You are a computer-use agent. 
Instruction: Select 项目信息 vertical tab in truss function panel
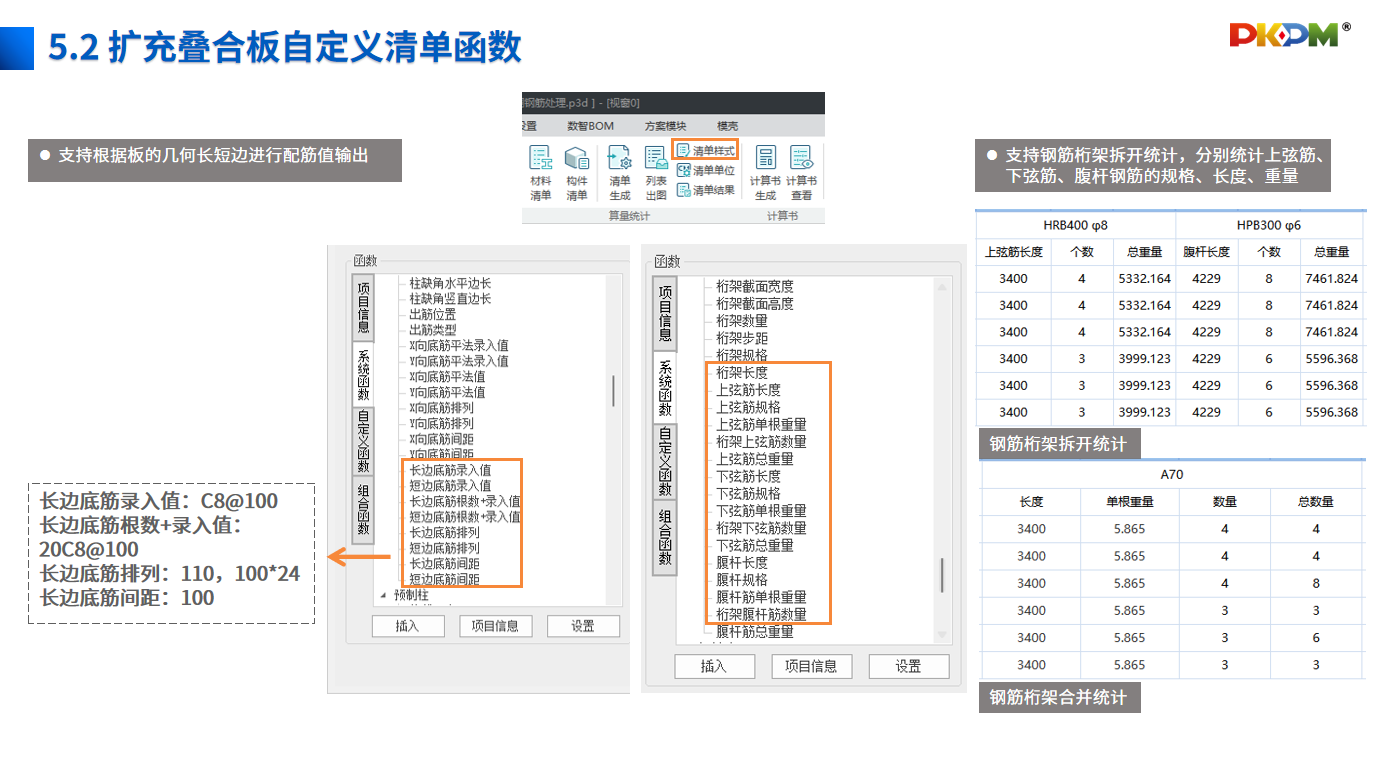tap(665, 313)
